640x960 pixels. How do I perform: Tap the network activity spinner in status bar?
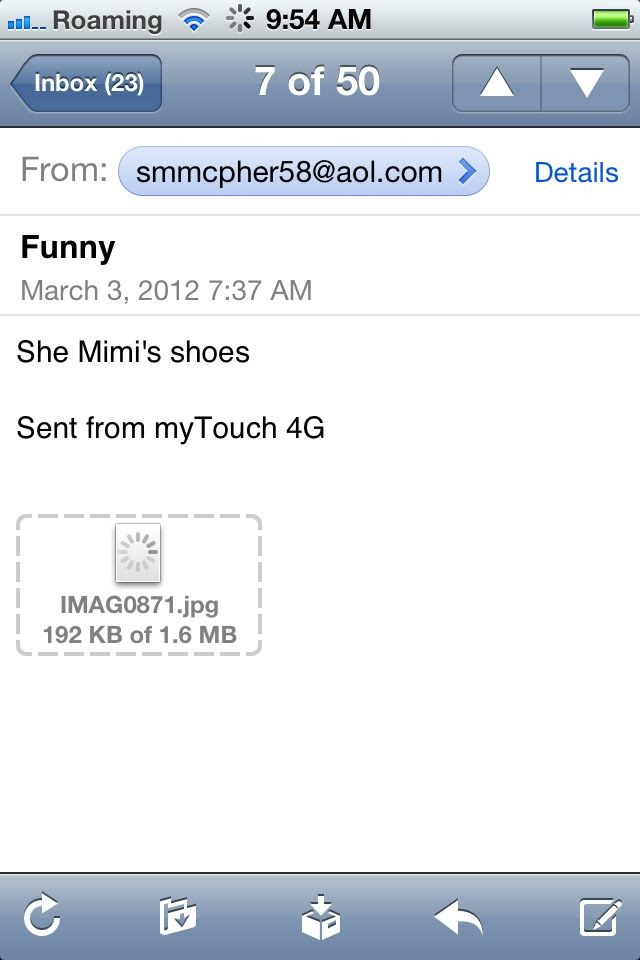coord(239,19)
